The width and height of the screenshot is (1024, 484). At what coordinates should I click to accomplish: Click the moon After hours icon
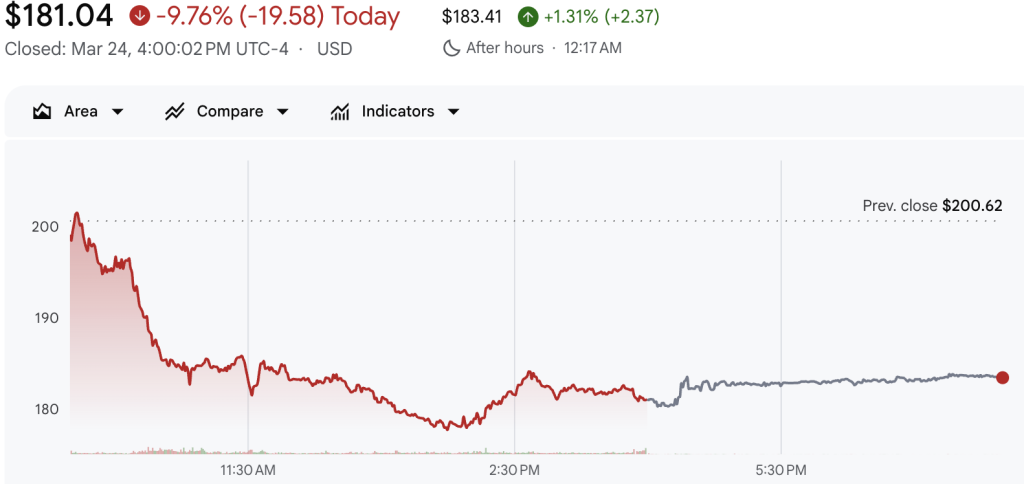pos(451,48)
